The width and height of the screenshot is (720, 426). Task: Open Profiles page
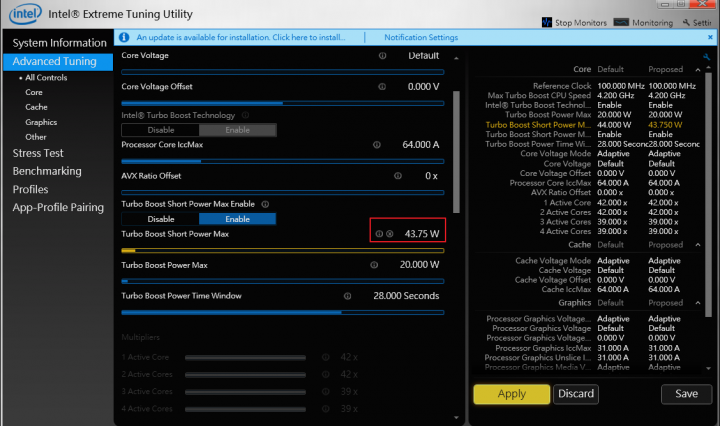coord(30,190)
